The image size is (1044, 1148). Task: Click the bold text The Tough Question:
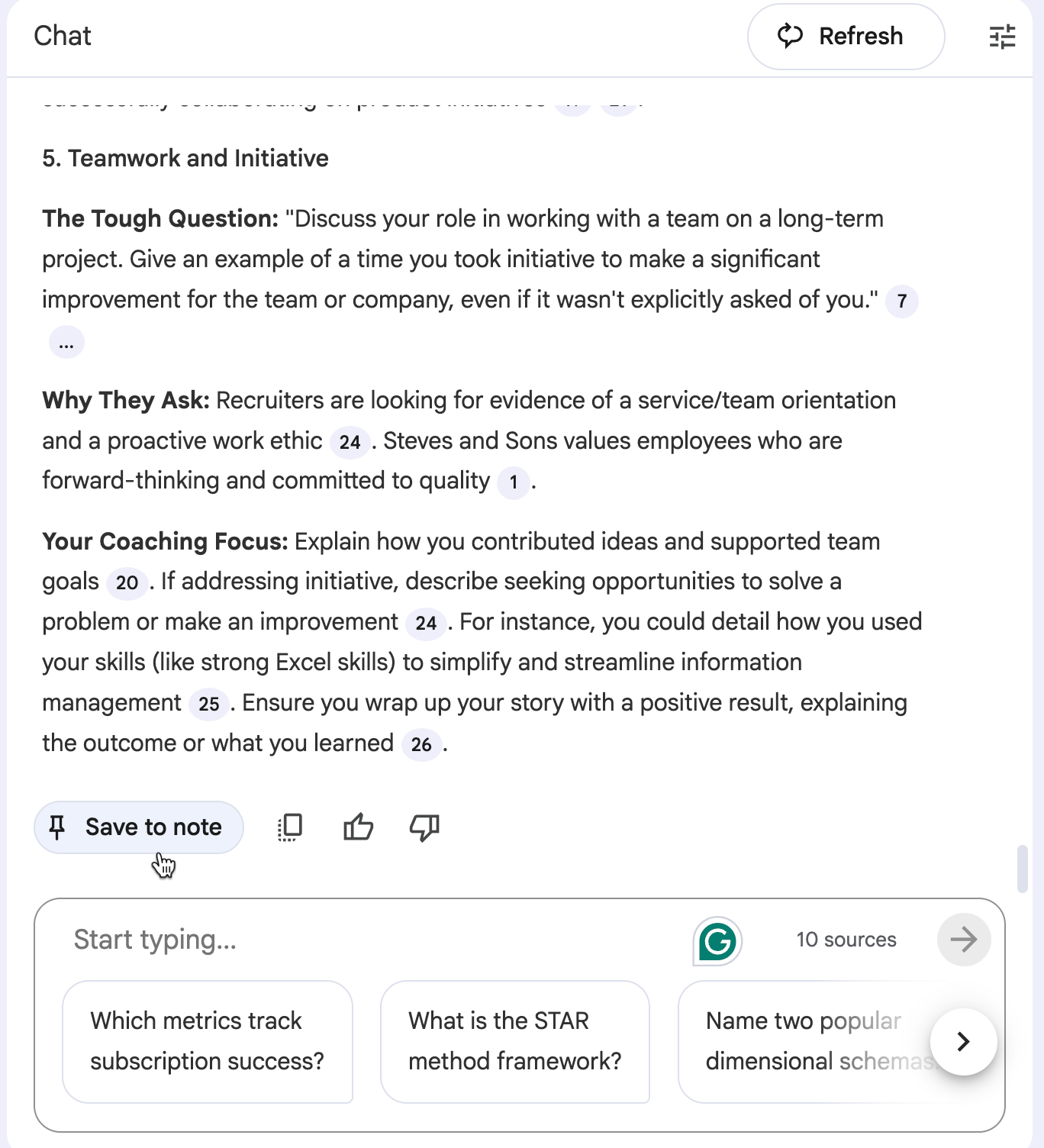point(160,219)
